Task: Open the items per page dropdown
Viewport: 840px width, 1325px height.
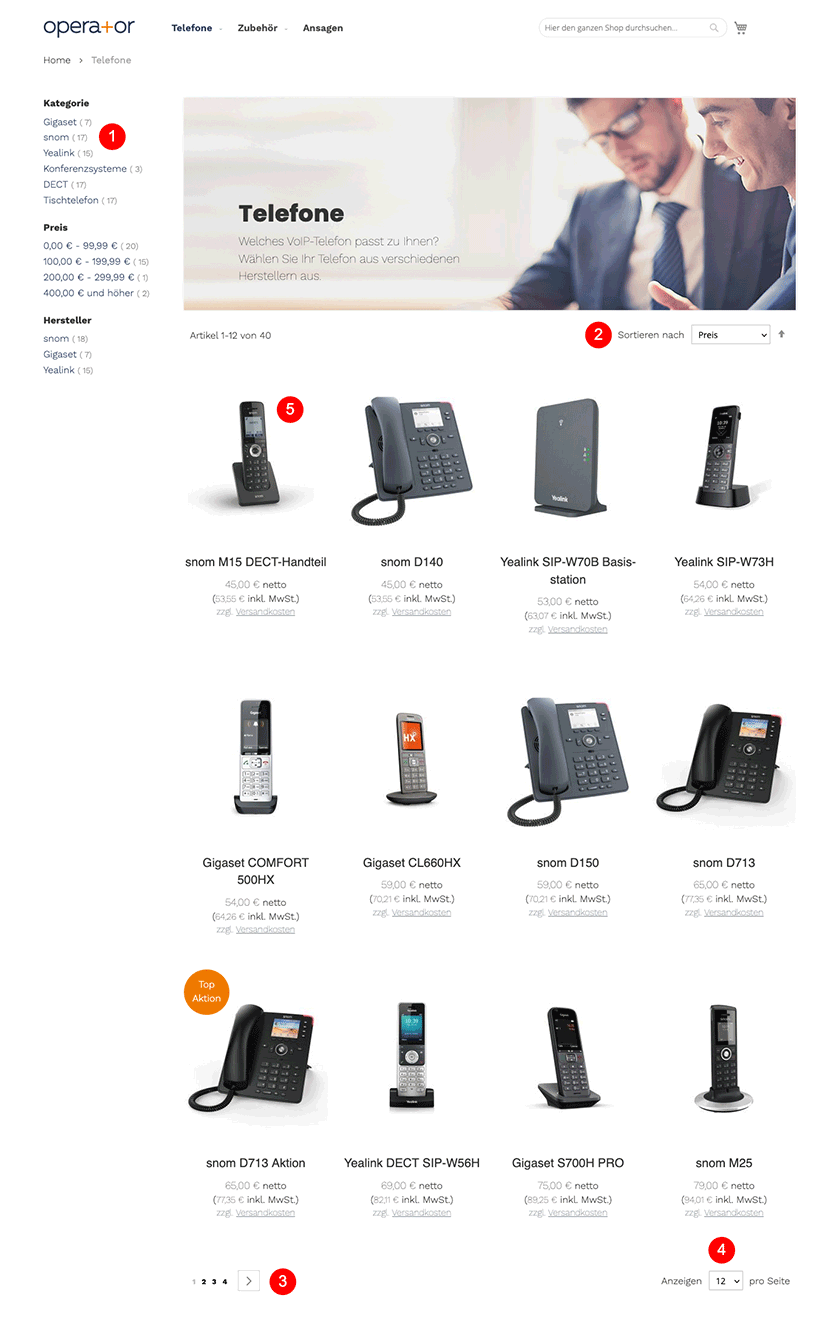Action: coord(725,1281)
